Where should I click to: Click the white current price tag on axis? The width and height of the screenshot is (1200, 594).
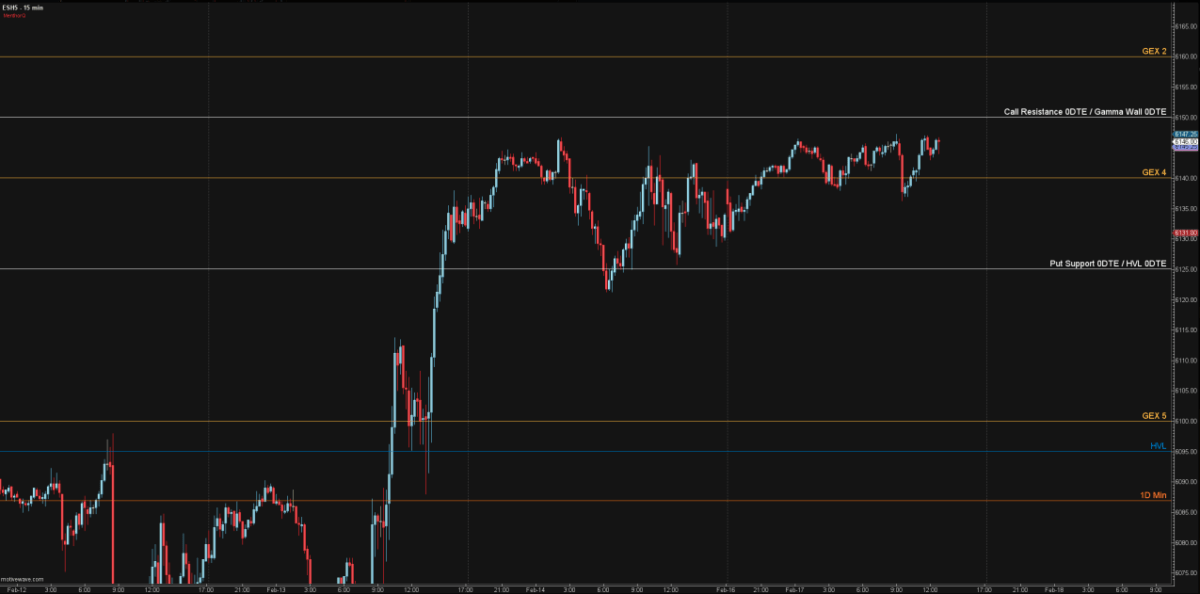click(x=1185, y=142)
